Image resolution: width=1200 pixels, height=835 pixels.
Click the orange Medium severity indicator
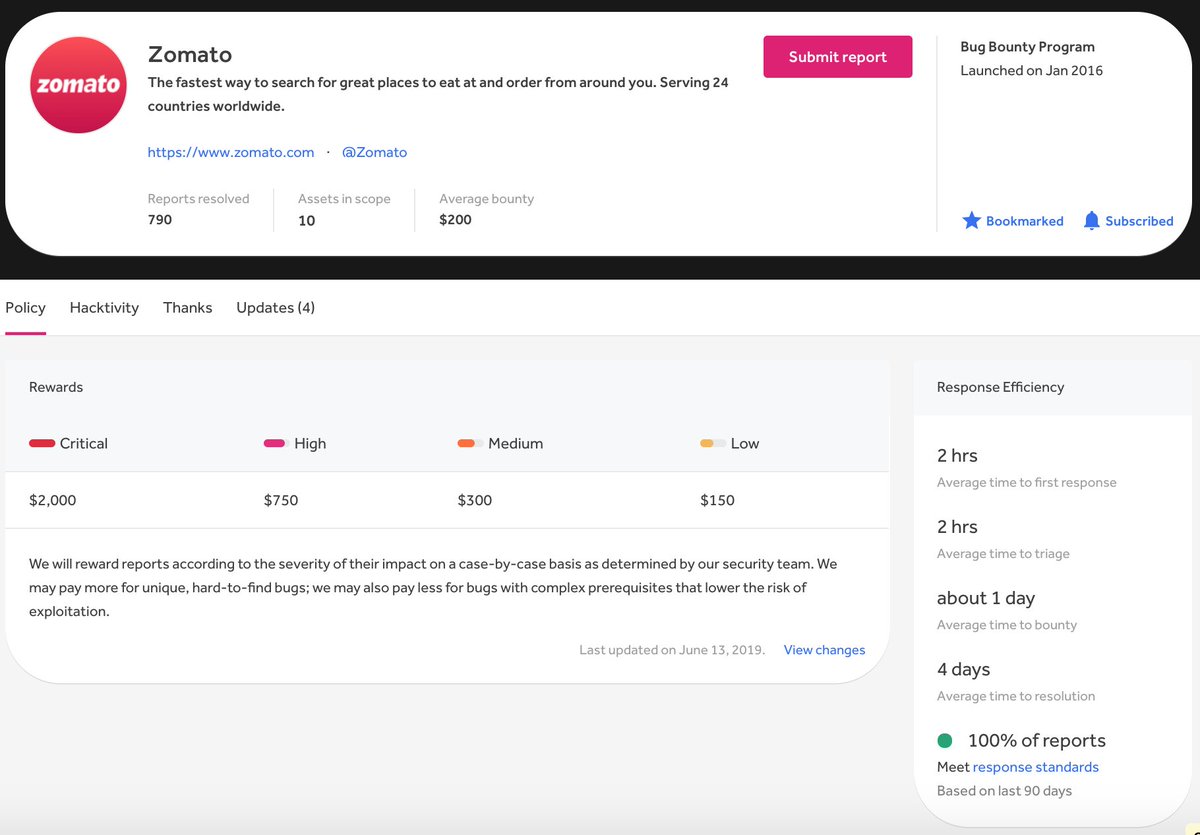coord(470,443)
